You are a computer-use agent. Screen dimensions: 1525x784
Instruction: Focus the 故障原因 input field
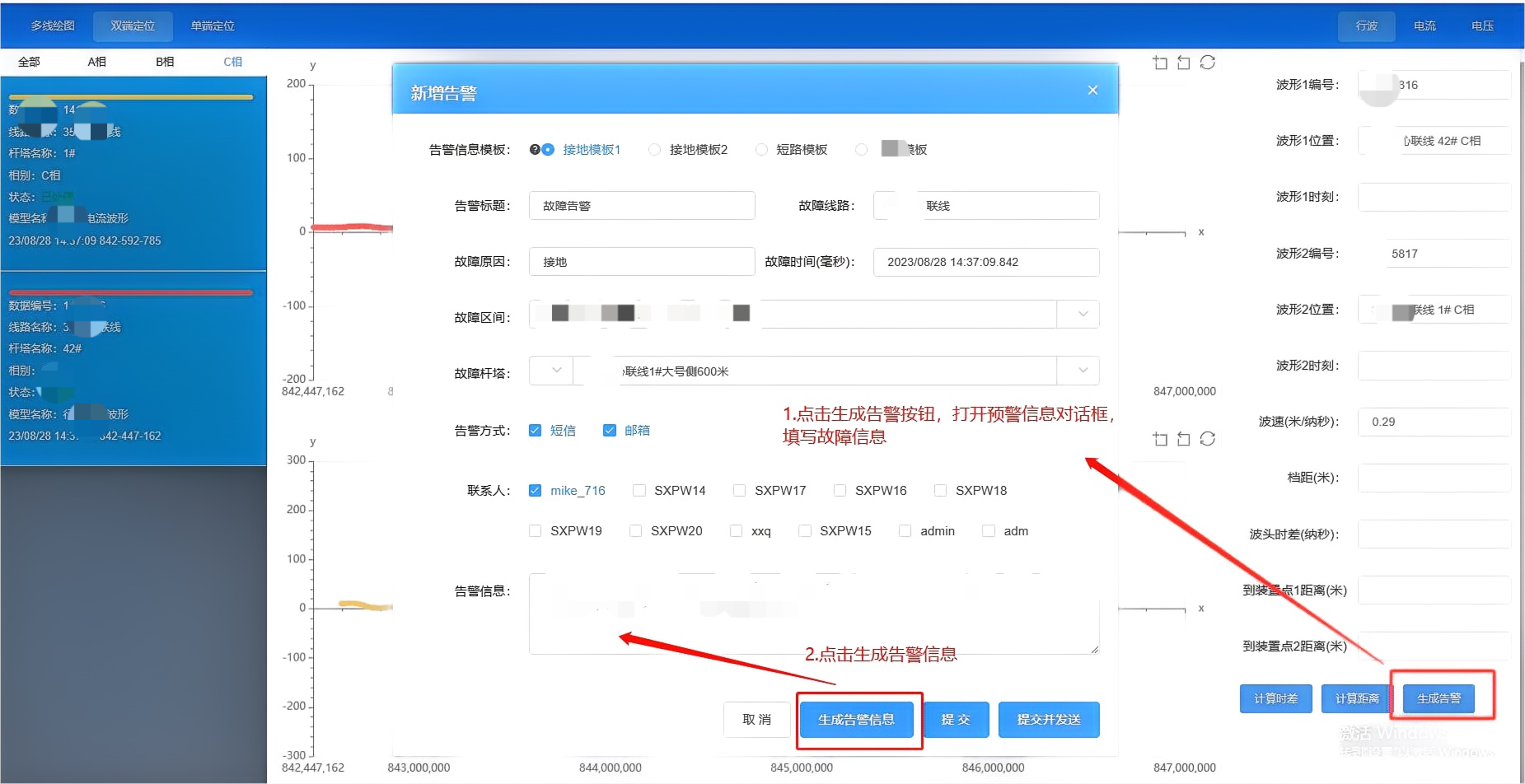[x=642, y=262]
